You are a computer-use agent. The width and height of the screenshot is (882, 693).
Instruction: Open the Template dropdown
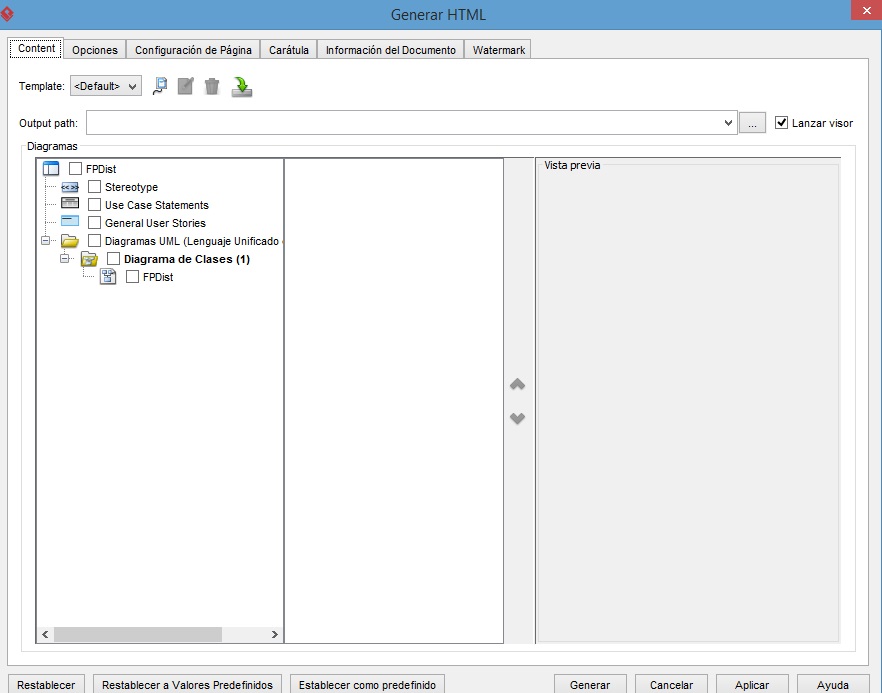coord(106,87)
